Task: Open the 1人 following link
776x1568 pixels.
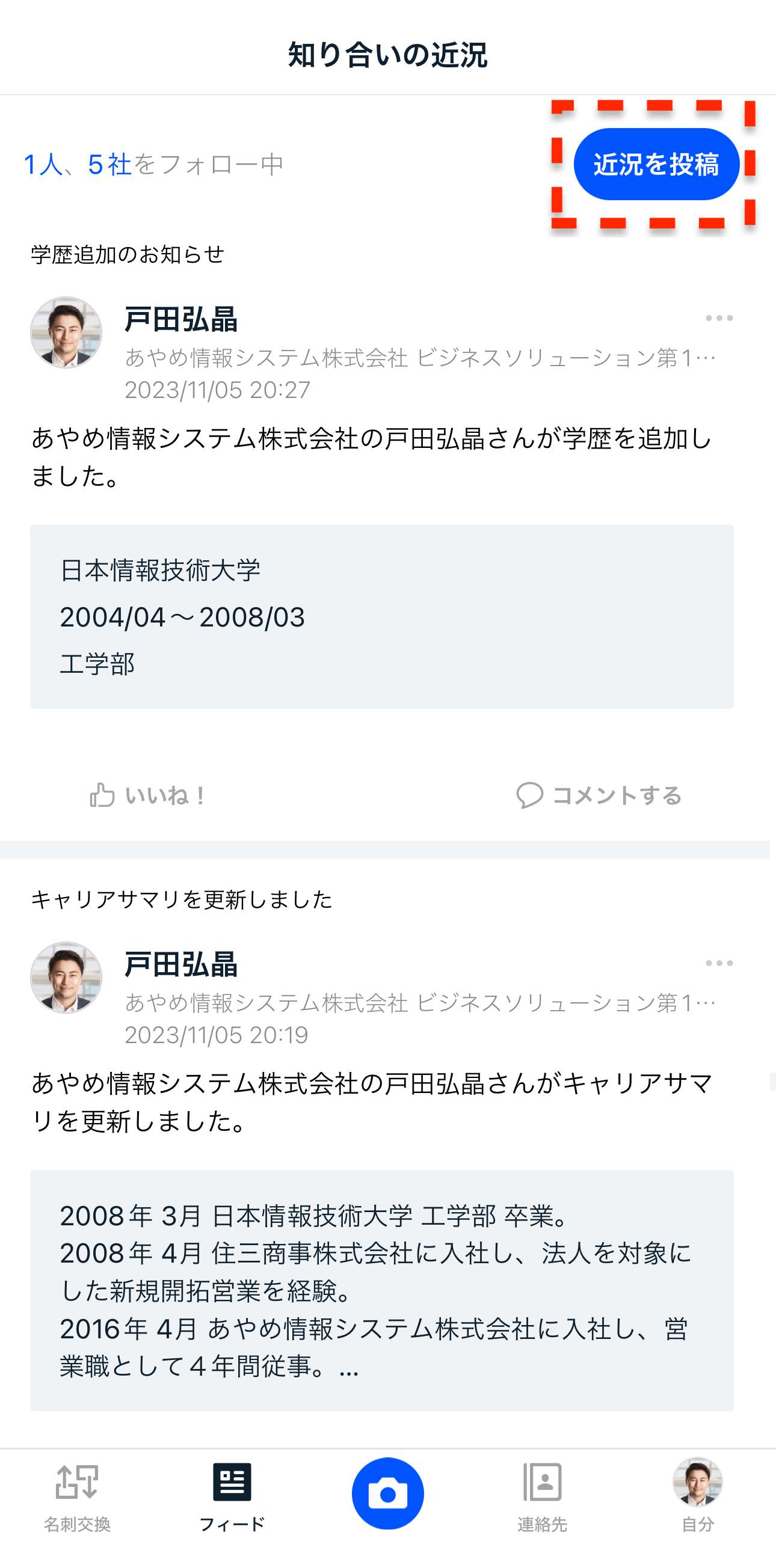Action: click(42, 164)
